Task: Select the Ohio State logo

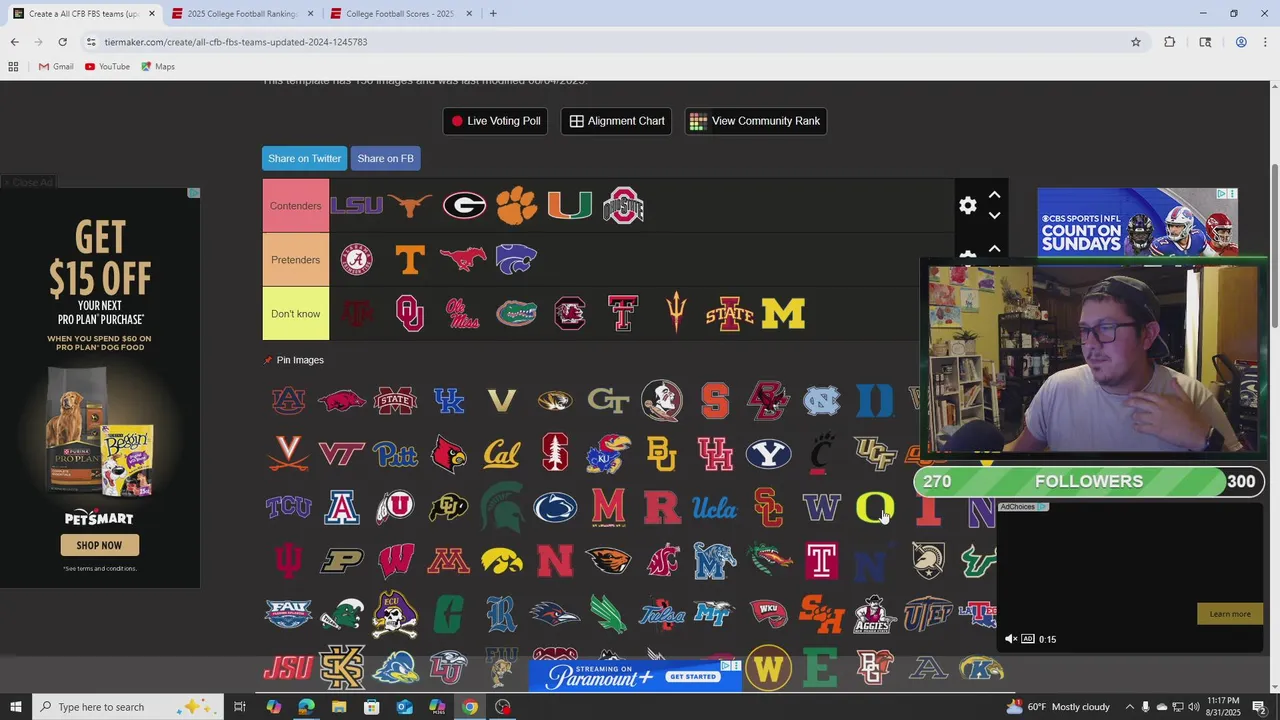Action: 623,206
